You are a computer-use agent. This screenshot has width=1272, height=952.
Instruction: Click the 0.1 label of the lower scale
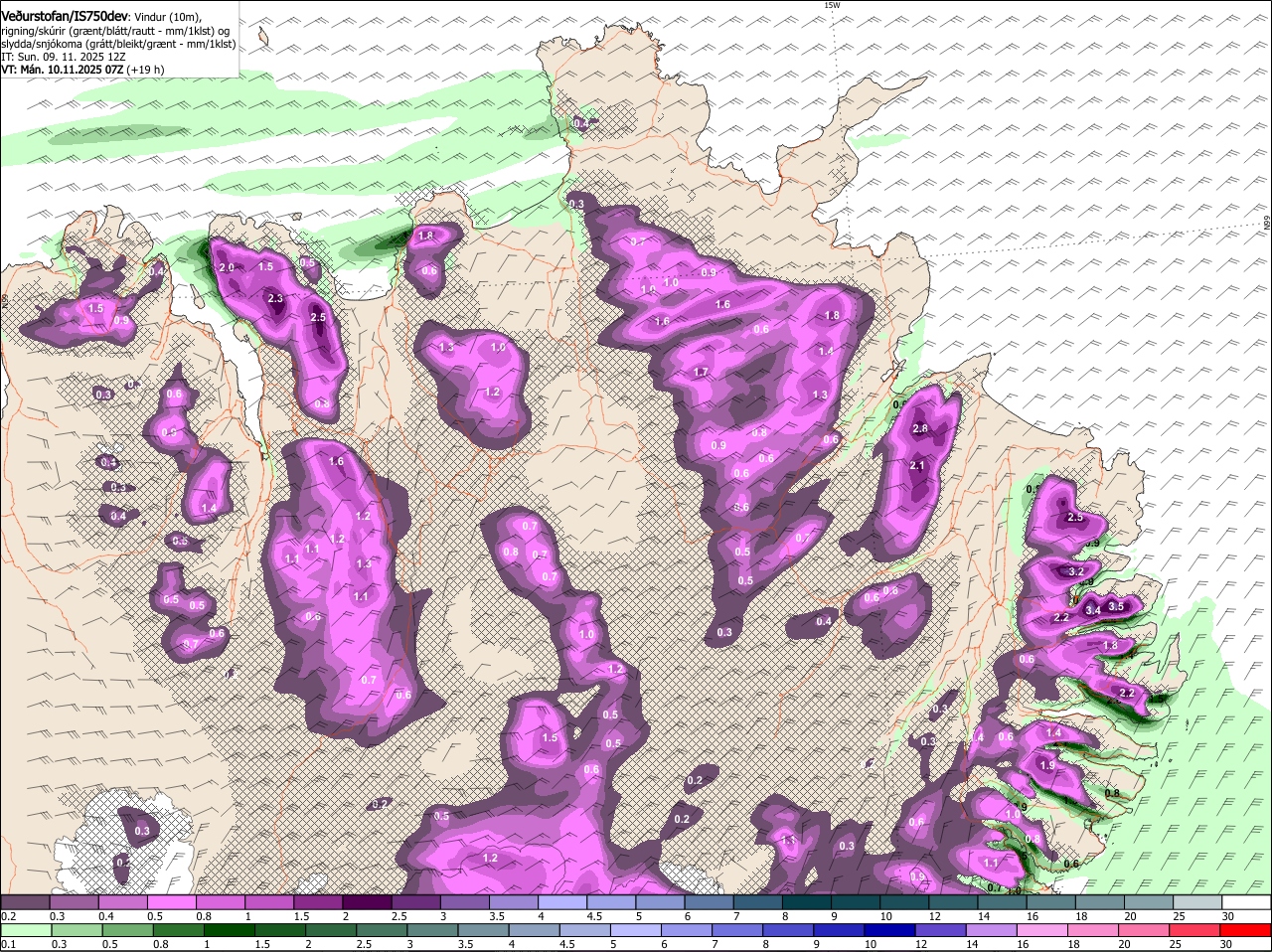click(x=8, y=945)
